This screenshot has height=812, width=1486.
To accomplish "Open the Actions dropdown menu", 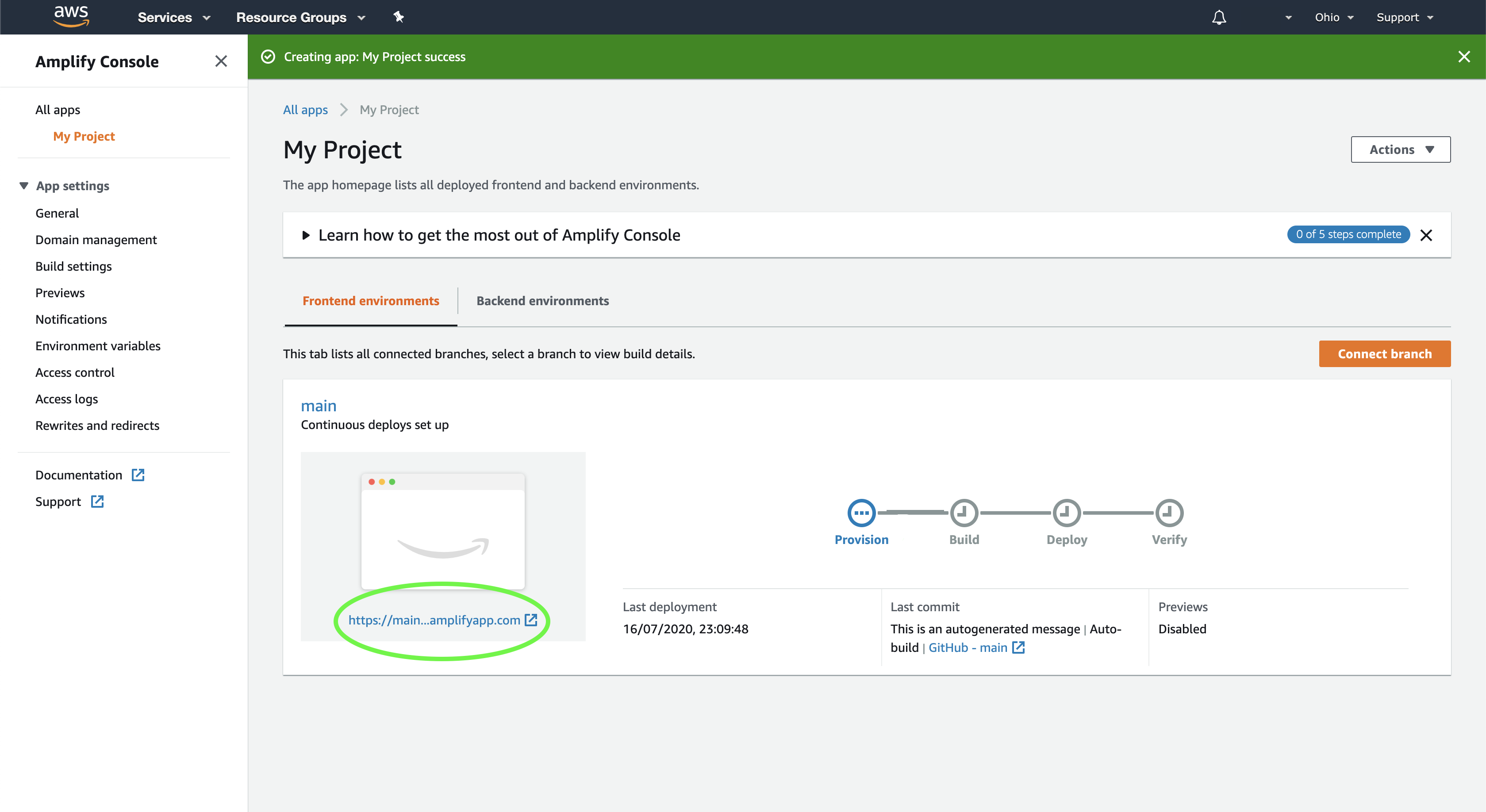I will pyautogui.click(x=1401, y=149).
